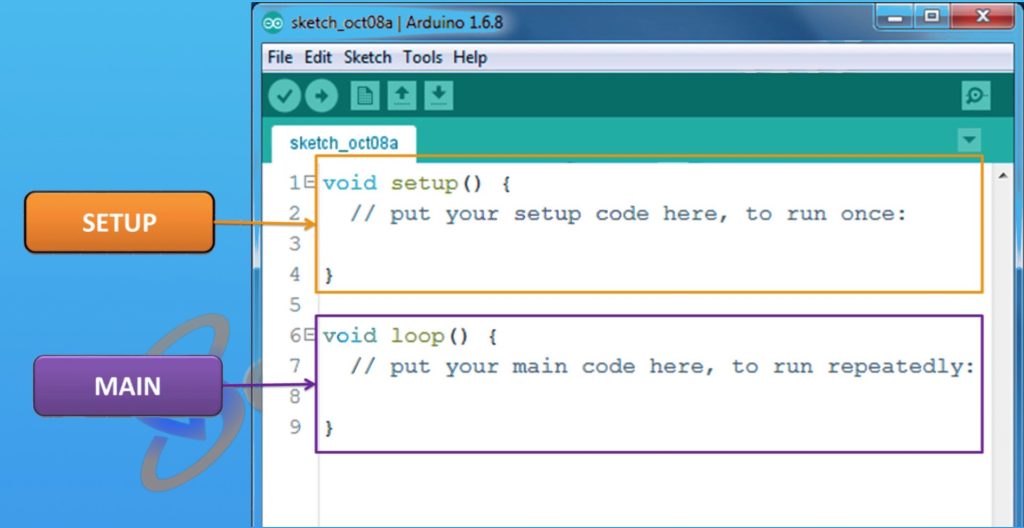Viewport: 1024px width, 528px height.
Task: Close the Arduino window
Action: [982, 16]
